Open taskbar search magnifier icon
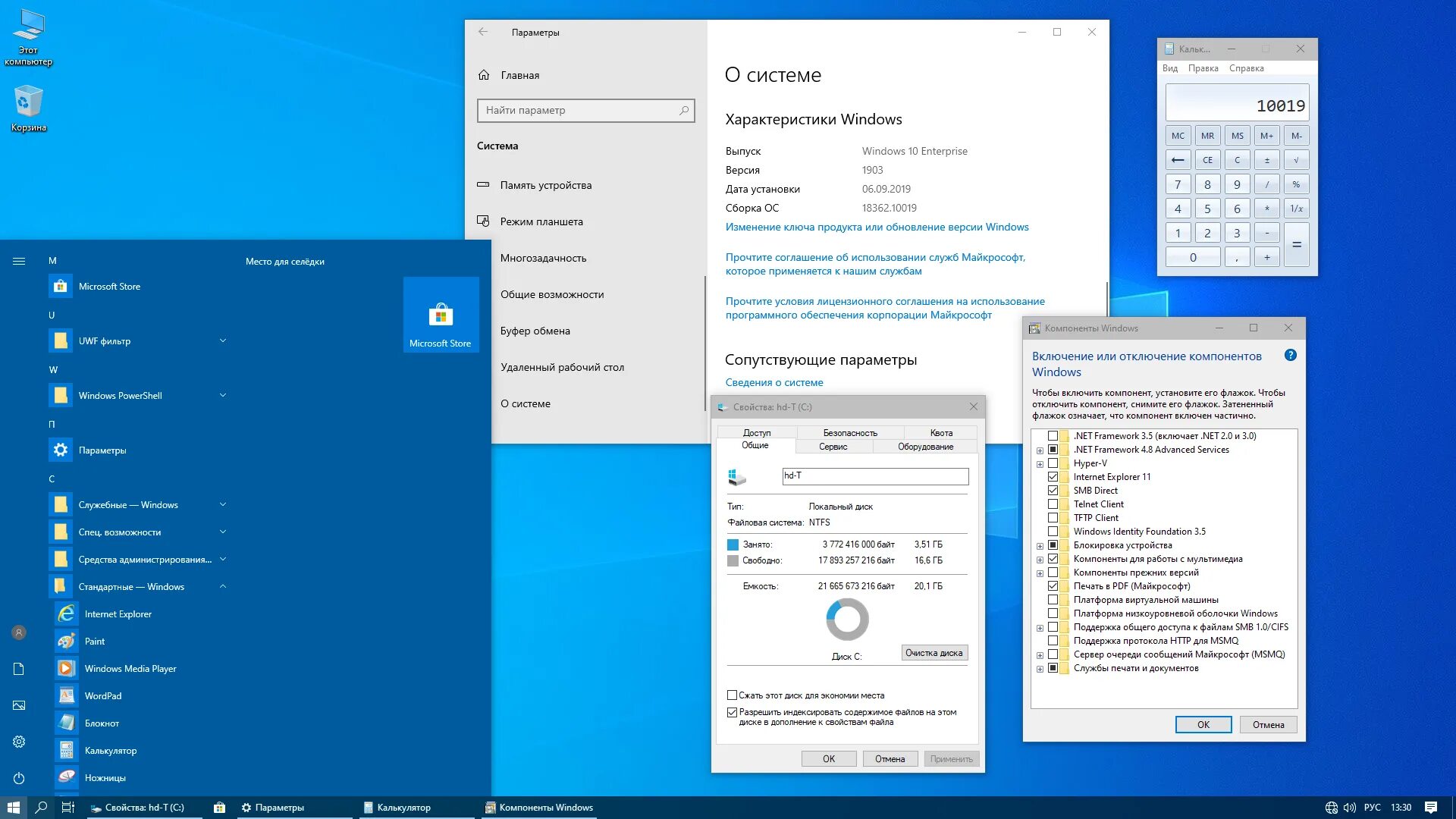Image resolution: width=1456 pixels, height=819 pixels. coord(42,808)
